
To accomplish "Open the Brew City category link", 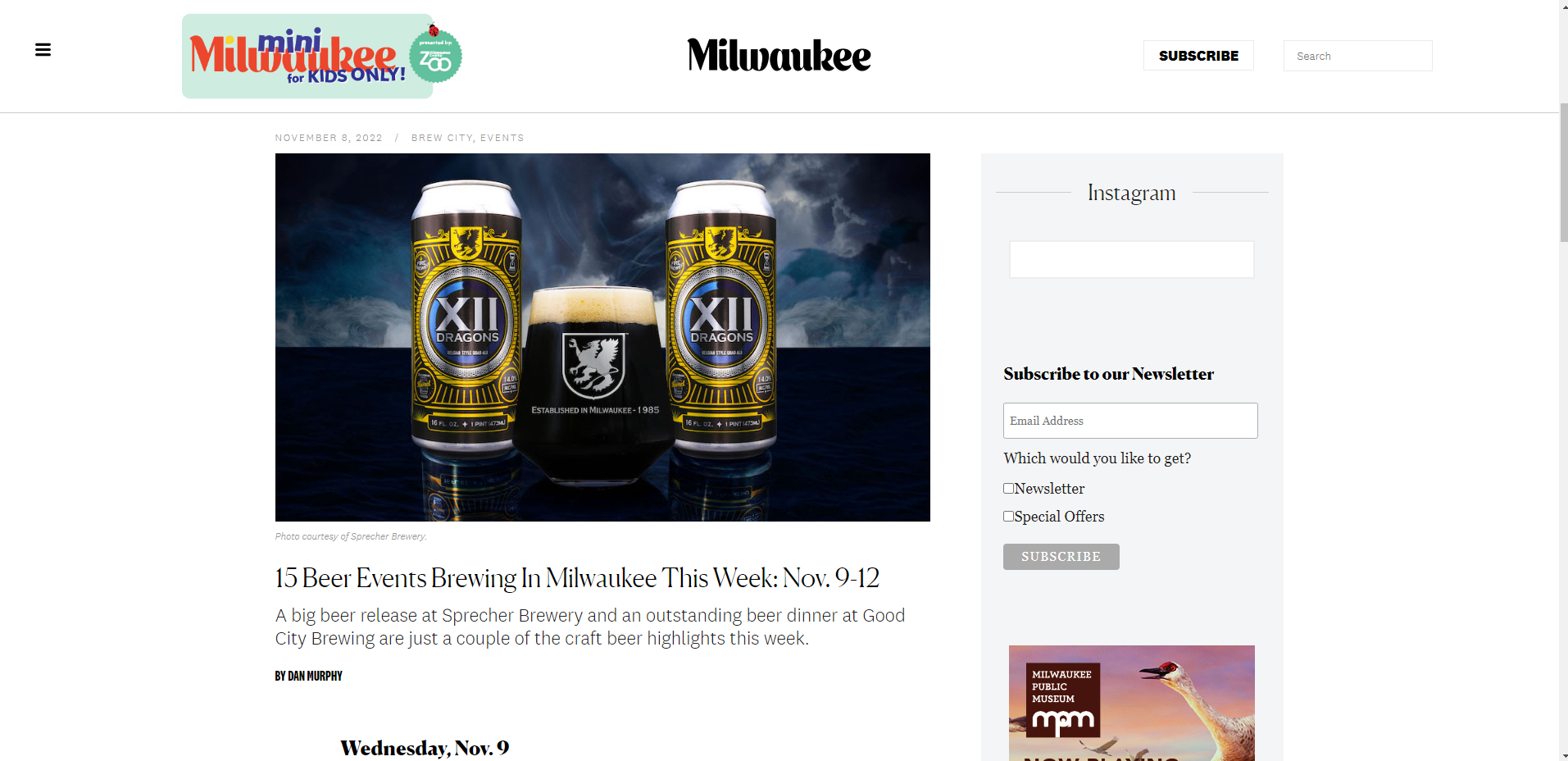I will point(442,138).
